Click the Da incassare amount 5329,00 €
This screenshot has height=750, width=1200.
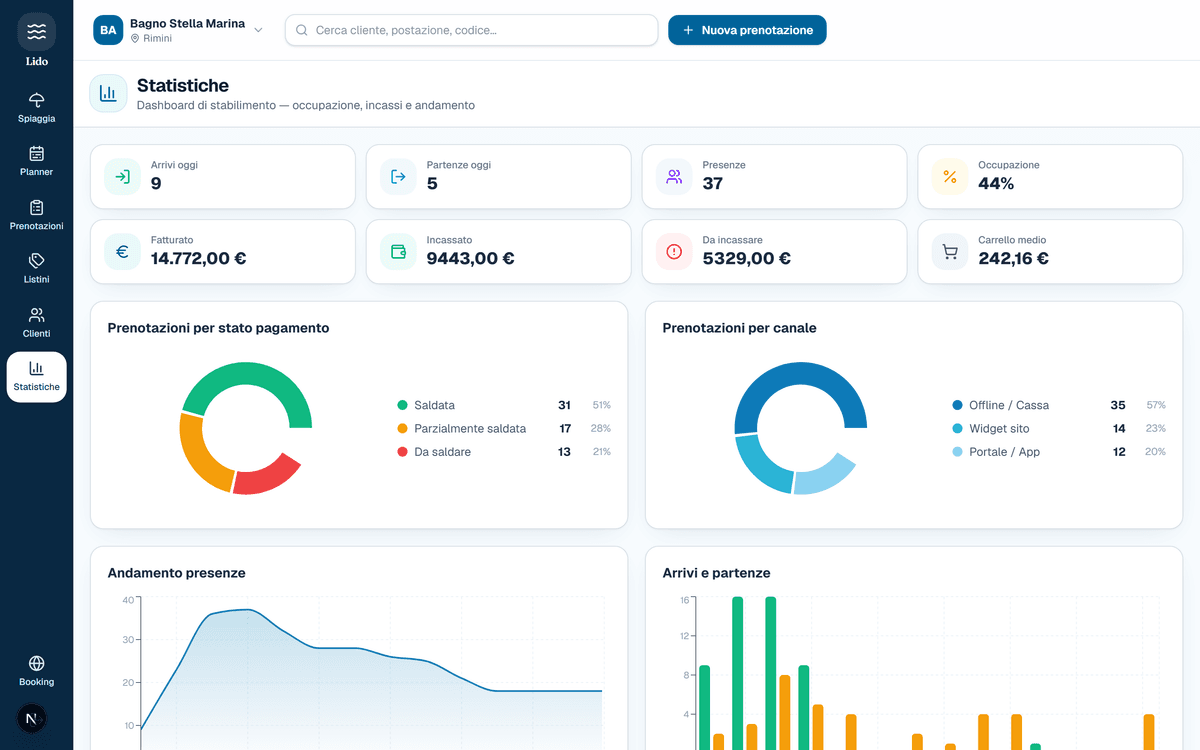coord(747,259)
